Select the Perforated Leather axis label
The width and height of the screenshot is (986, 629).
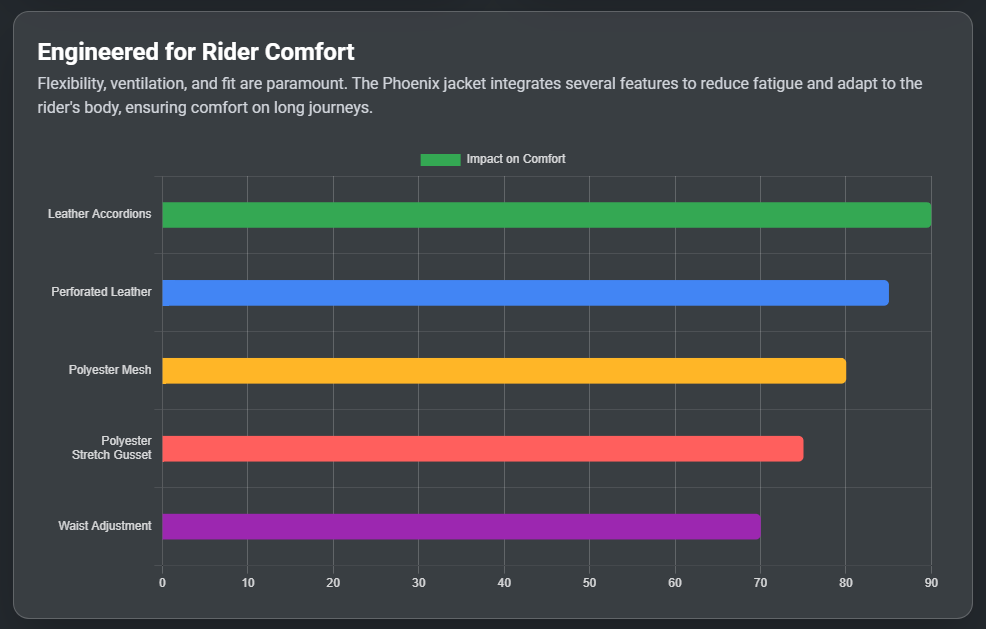tap(102, 292)
